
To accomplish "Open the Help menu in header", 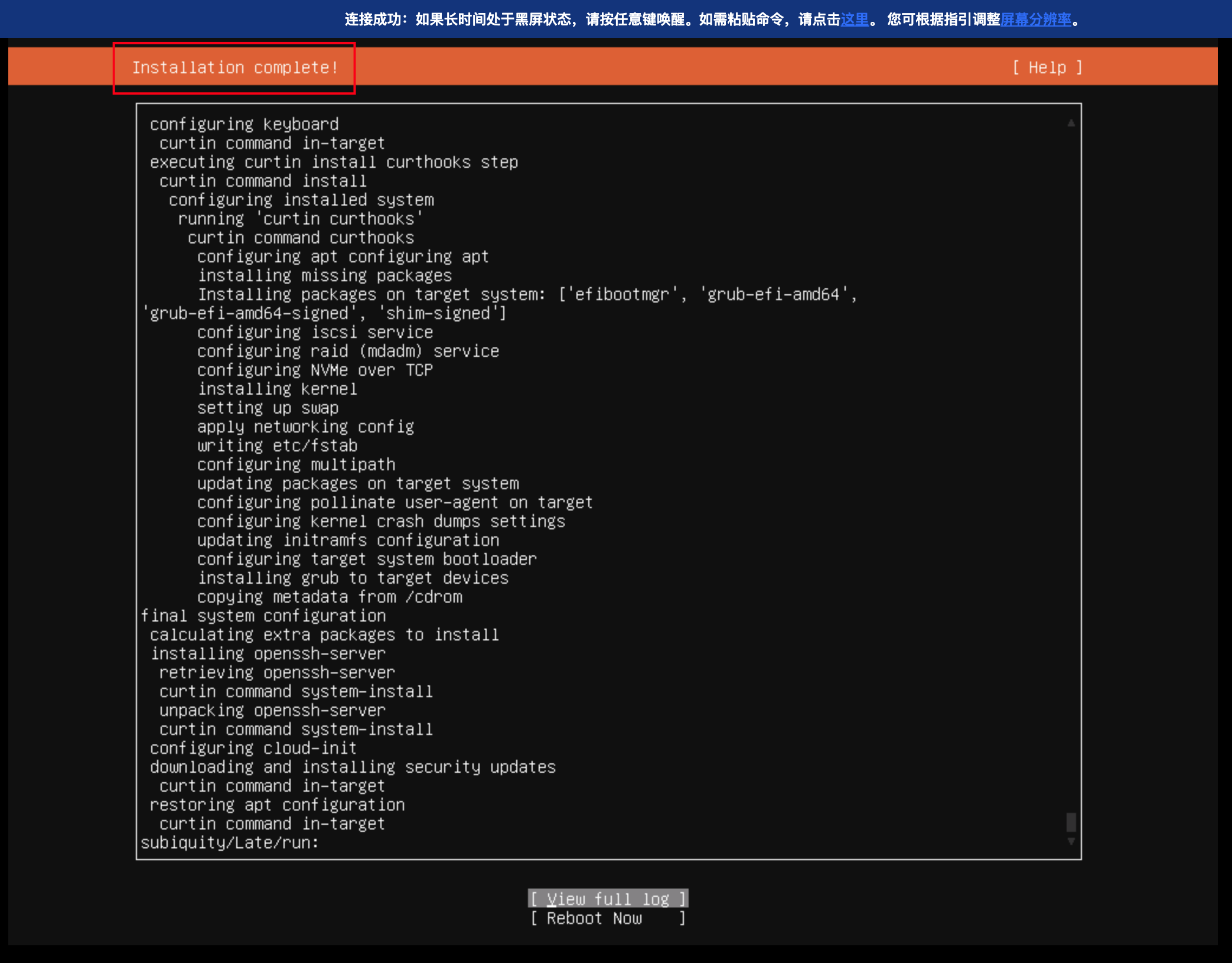I will (x=1047, y=67).
